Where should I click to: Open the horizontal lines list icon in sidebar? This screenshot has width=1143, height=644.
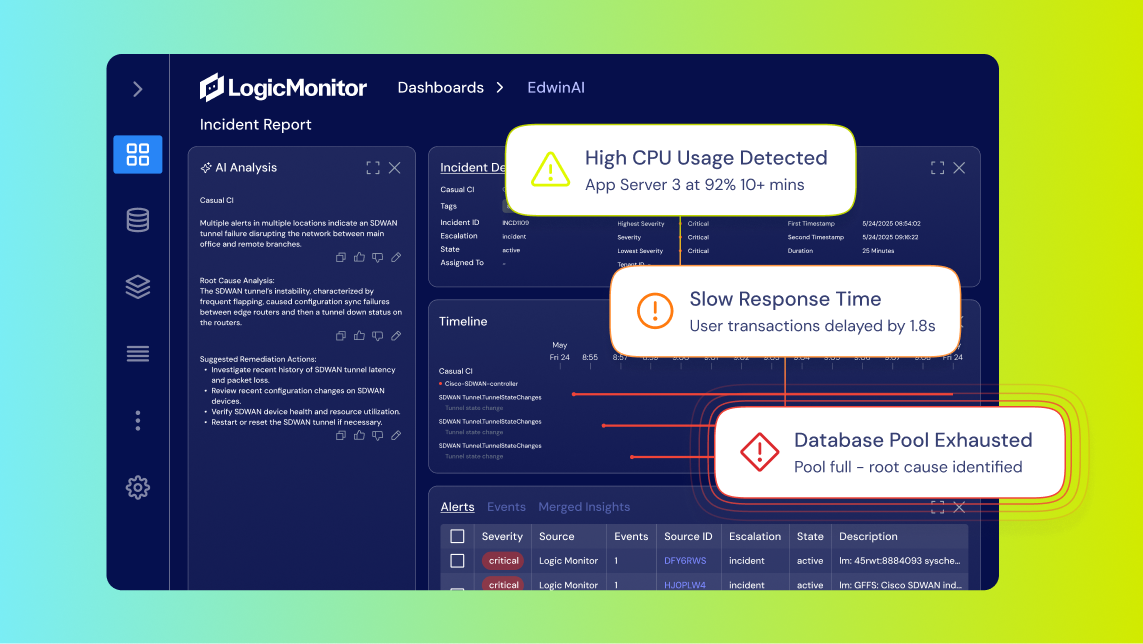138,354
